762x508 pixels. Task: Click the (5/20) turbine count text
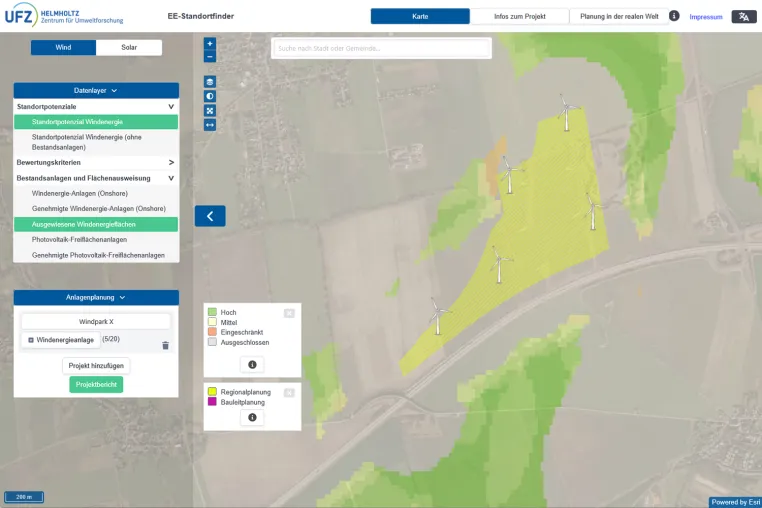(111, 339)
